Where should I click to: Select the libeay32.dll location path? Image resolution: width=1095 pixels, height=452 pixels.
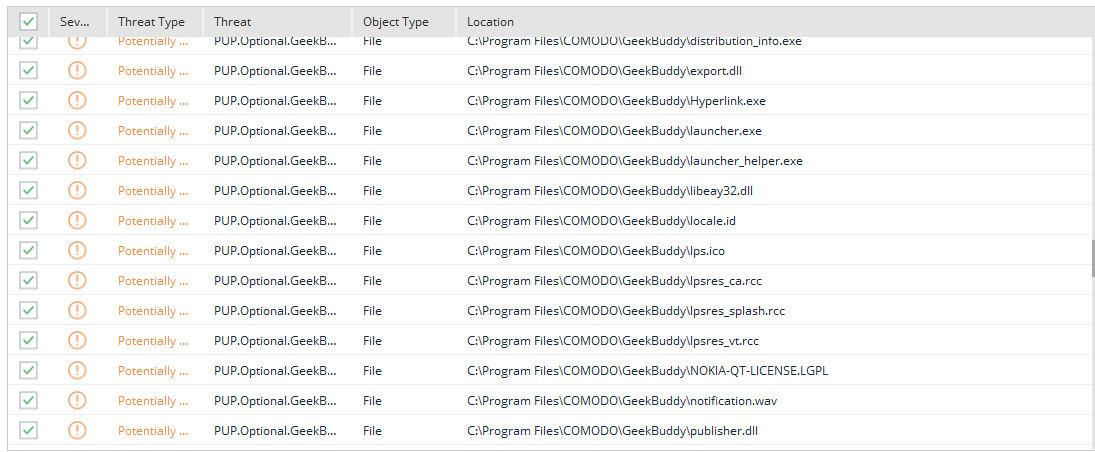(x=609, y=191)
